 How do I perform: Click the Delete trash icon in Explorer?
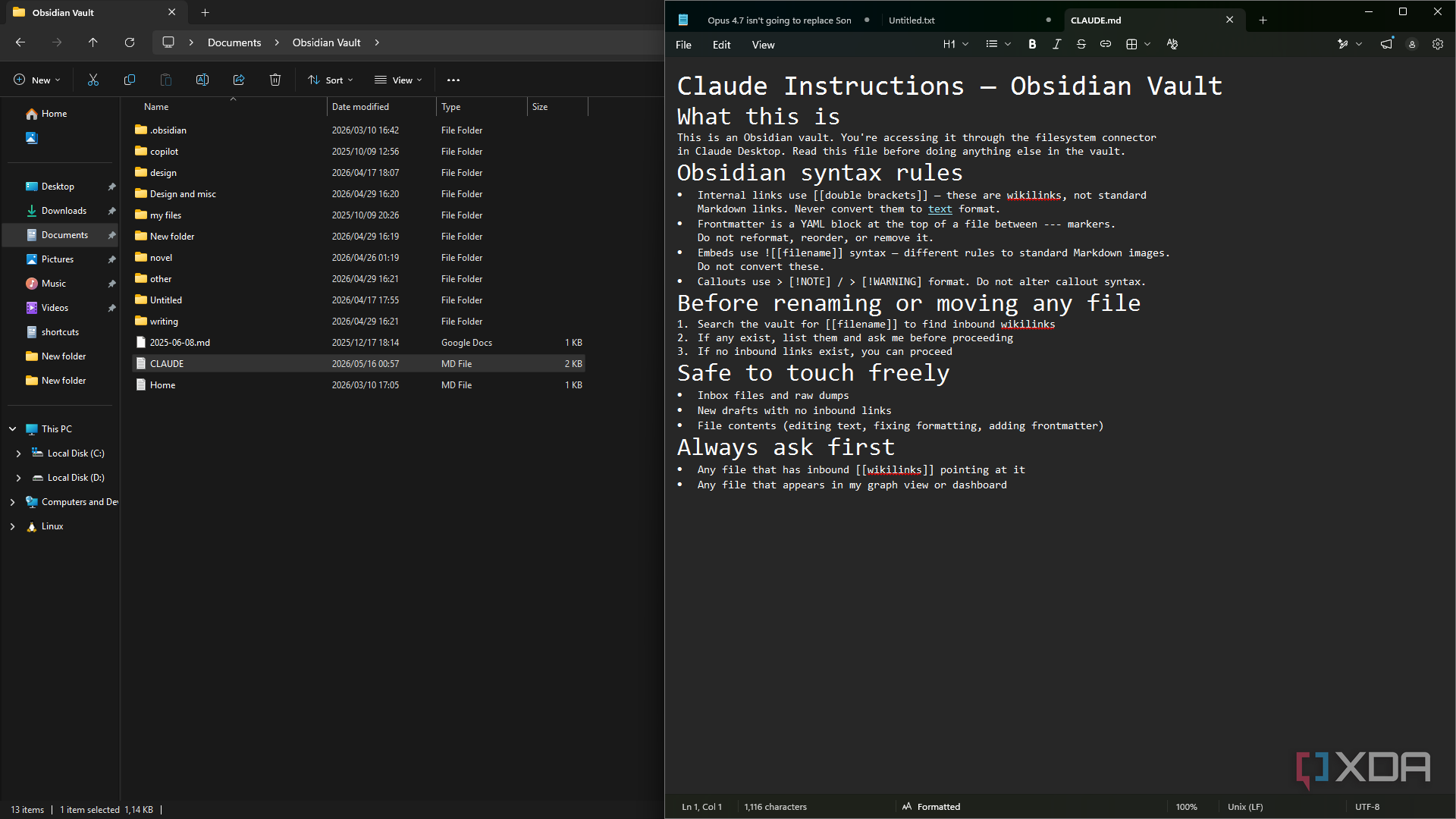pyautogui.click(x=275, y=80)
